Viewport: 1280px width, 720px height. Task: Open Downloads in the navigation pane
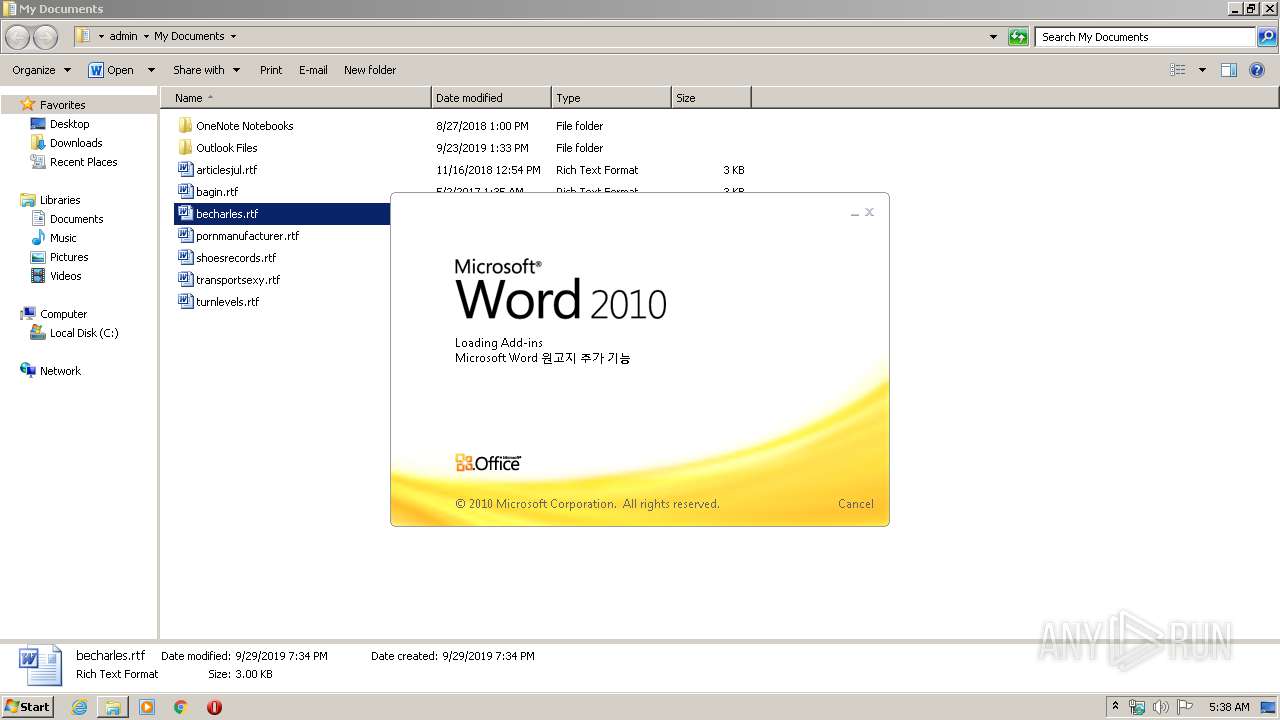click(x=76, y=143)
